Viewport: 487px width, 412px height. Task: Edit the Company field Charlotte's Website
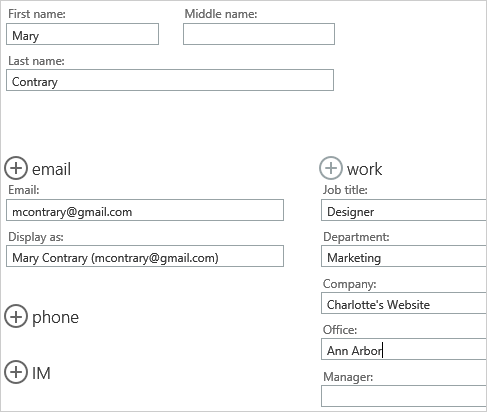click(404, 303)
